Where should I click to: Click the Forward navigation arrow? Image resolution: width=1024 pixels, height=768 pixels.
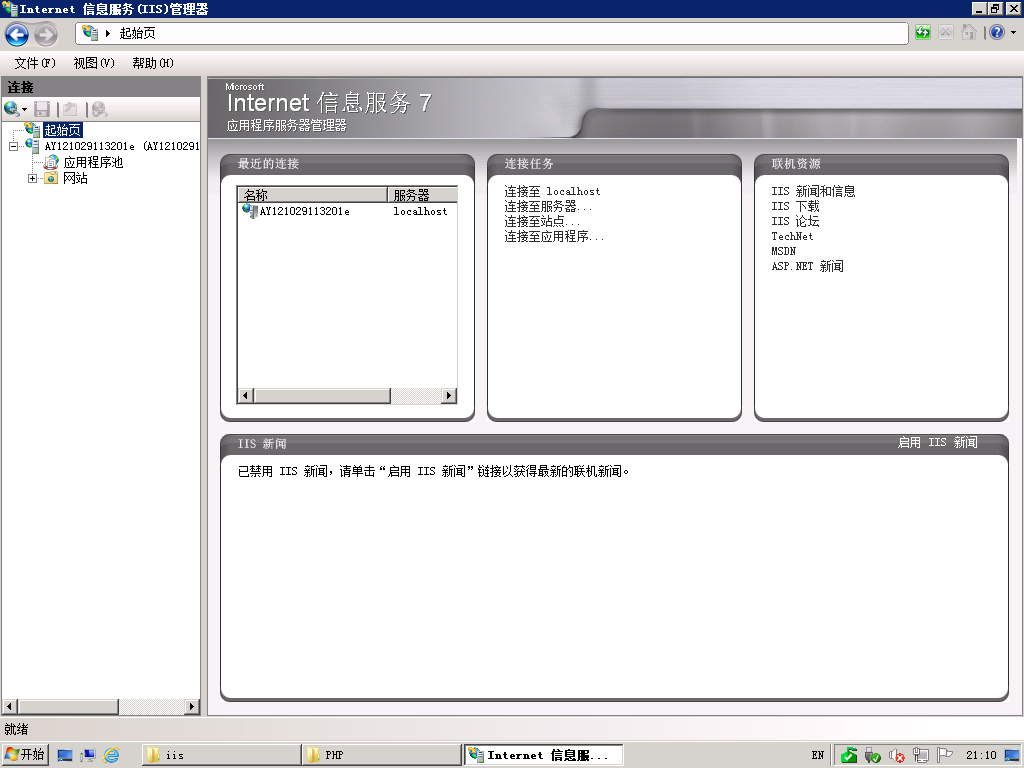pyautogui.click(x=46, y=35)
